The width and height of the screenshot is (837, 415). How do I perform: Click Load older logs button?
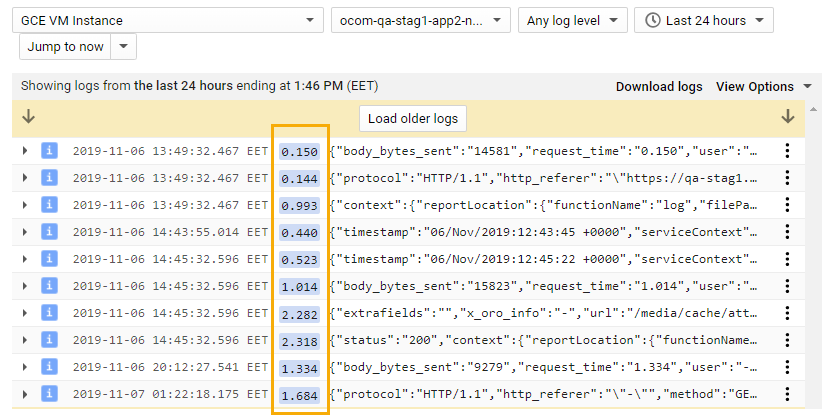(412, 118)
